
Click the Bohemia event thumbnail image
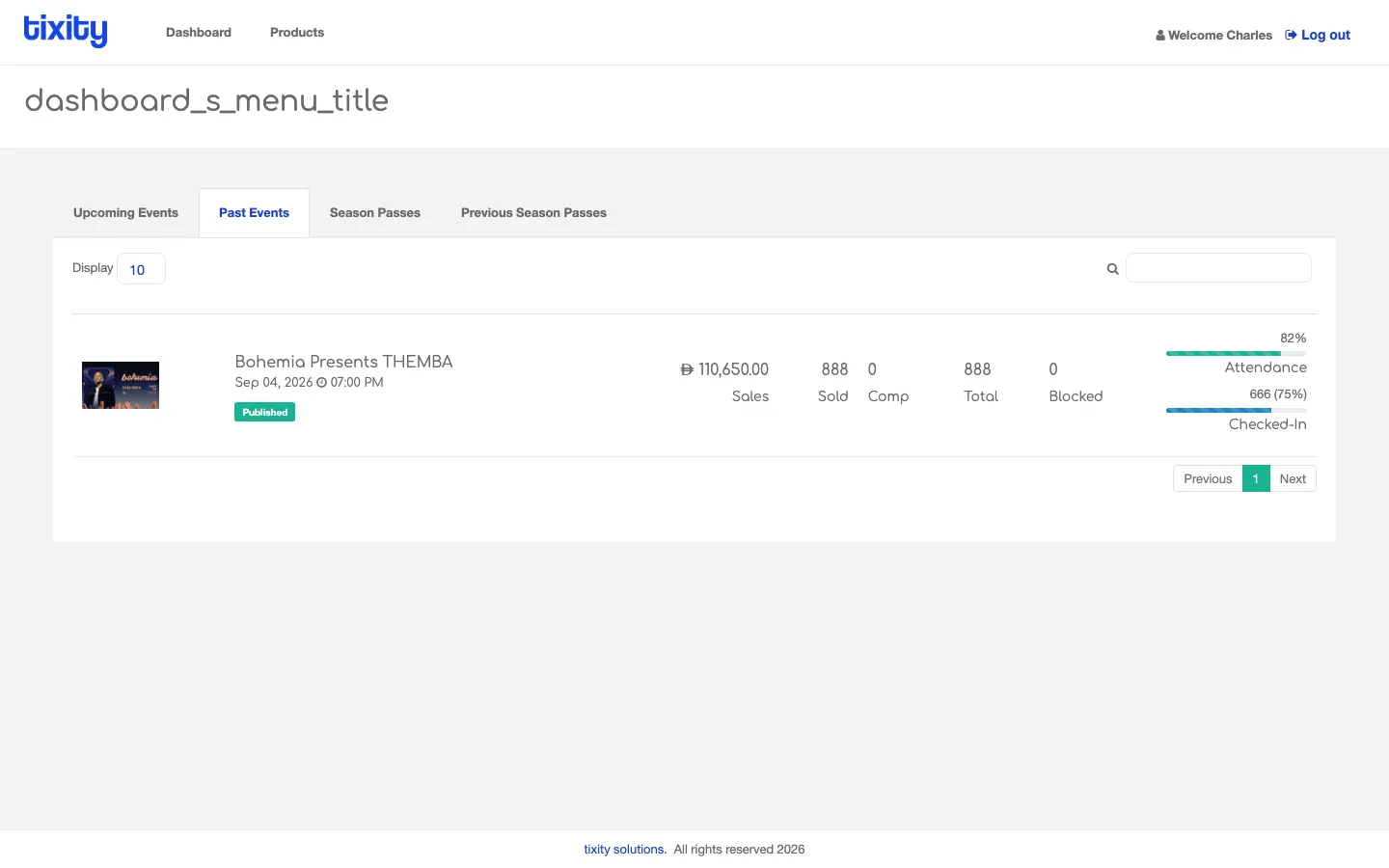click(121, 386)
